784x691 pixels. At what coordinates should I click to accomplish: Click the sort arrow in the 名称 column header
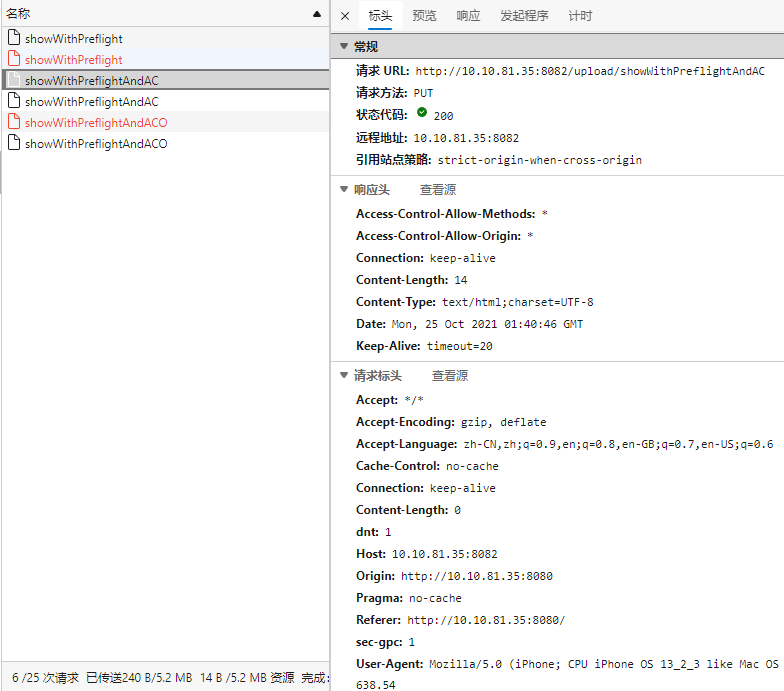click(316, 14)
